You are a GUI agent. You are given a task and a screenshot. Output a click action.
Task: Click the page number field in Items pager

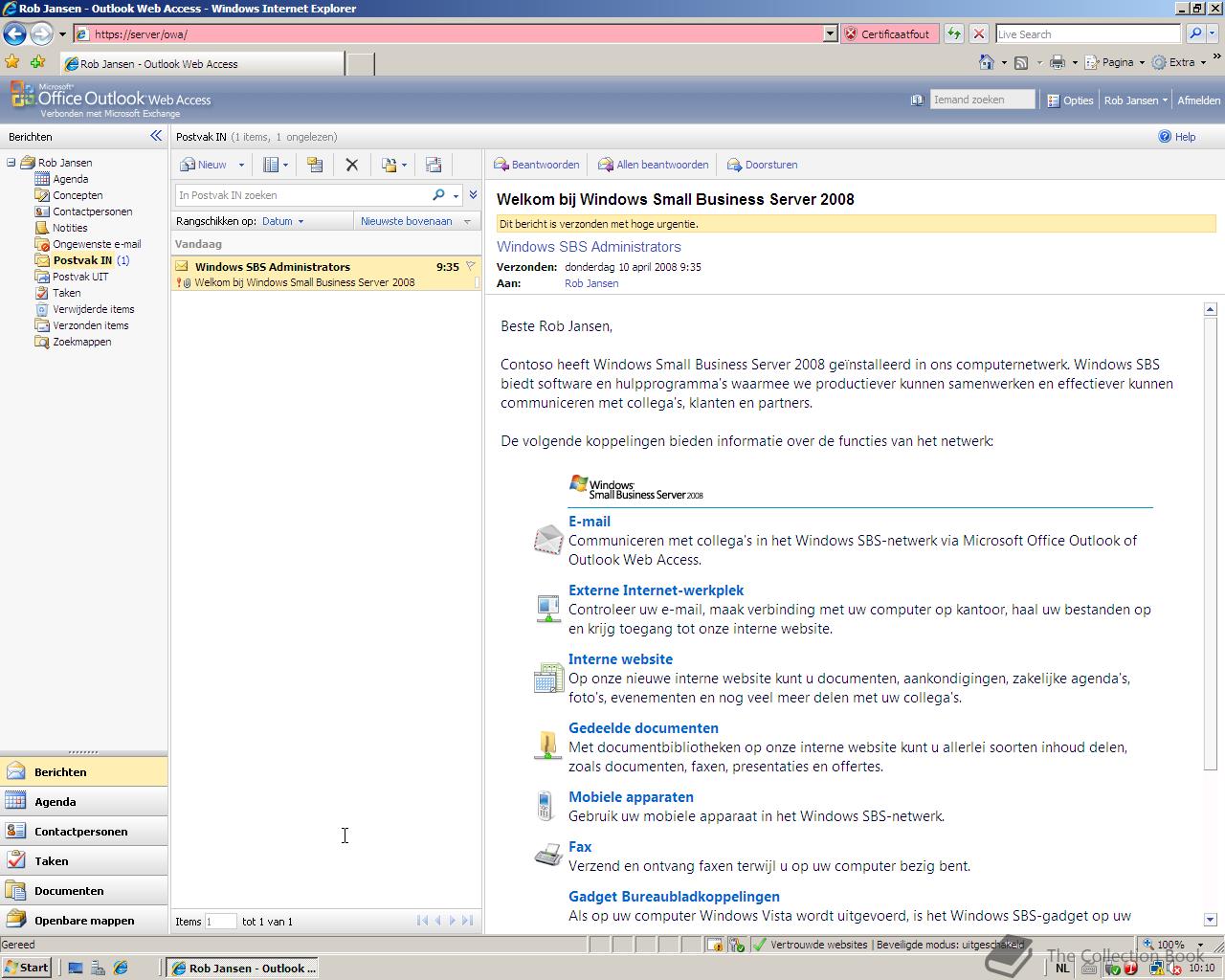click(220, 922)
